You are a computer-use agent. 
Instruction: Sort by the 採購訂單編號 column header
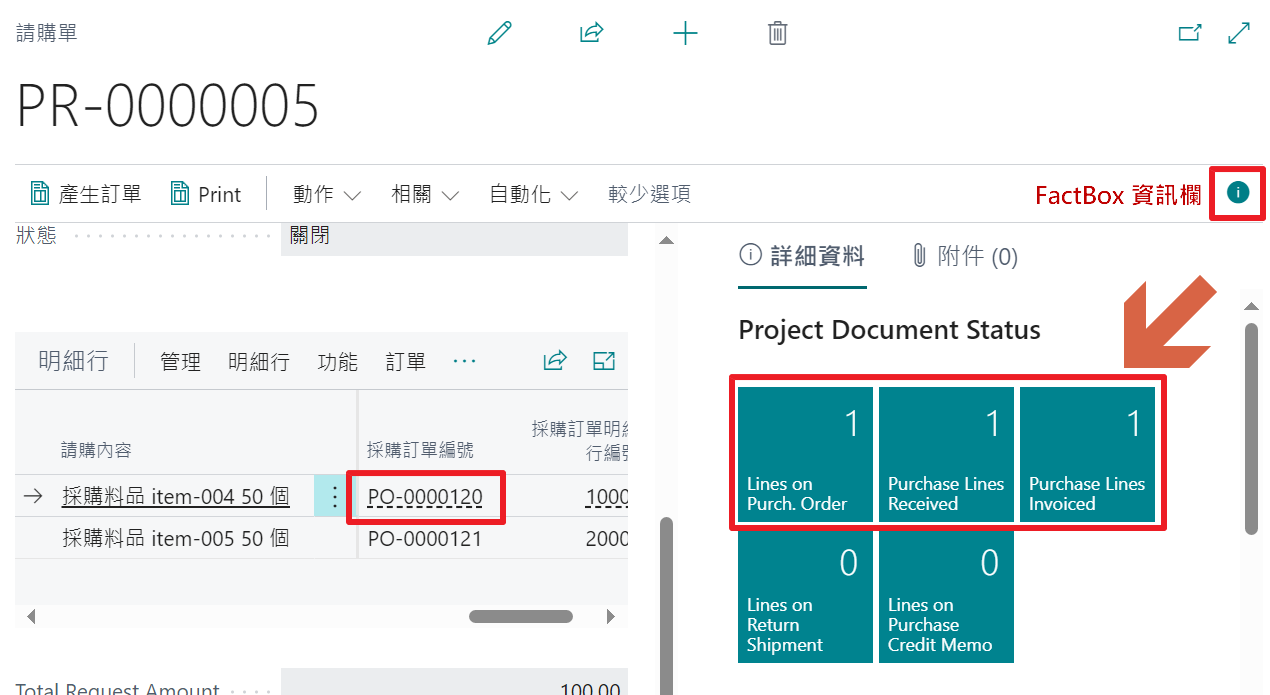tap(420, 450)
